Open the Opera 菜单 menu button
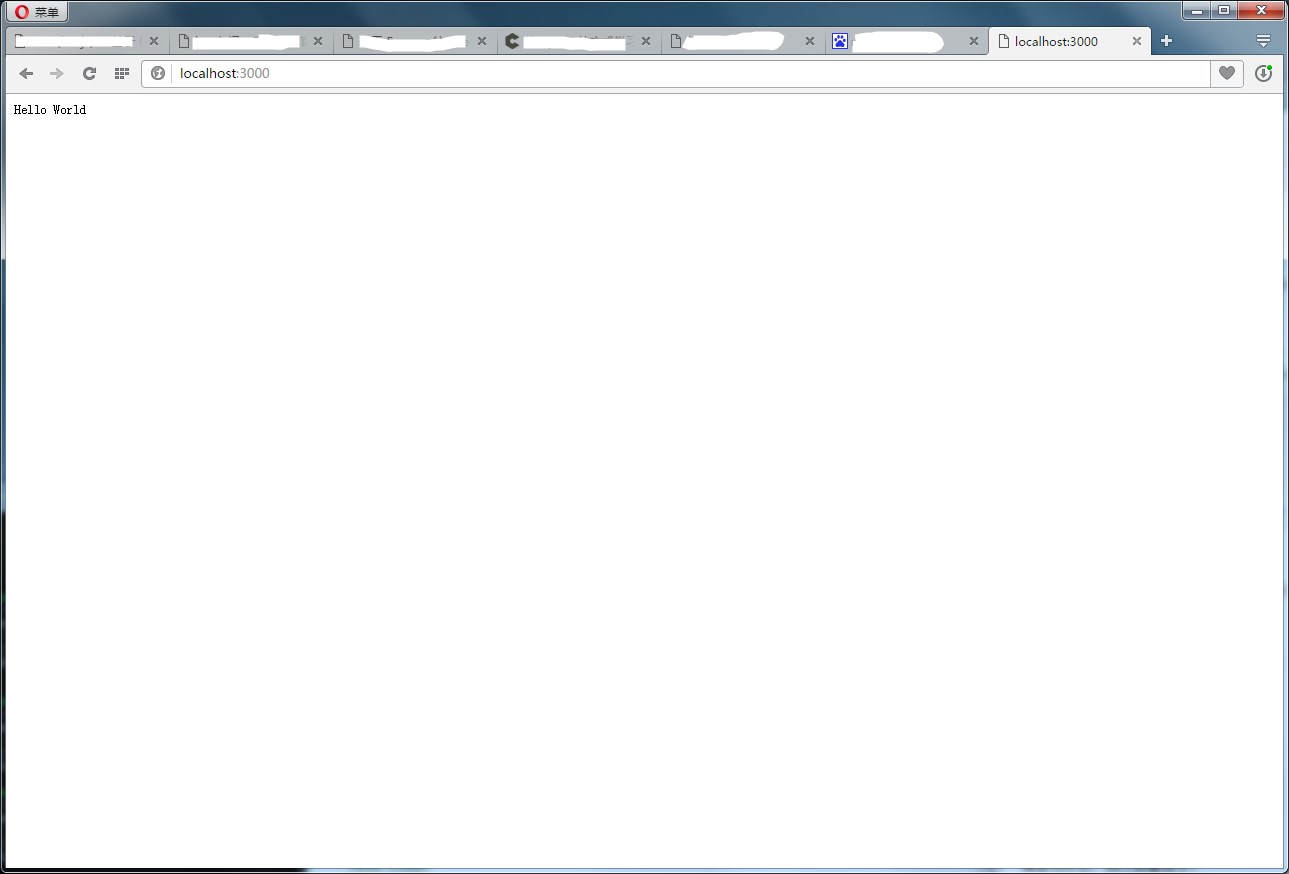 click(37, 12)
